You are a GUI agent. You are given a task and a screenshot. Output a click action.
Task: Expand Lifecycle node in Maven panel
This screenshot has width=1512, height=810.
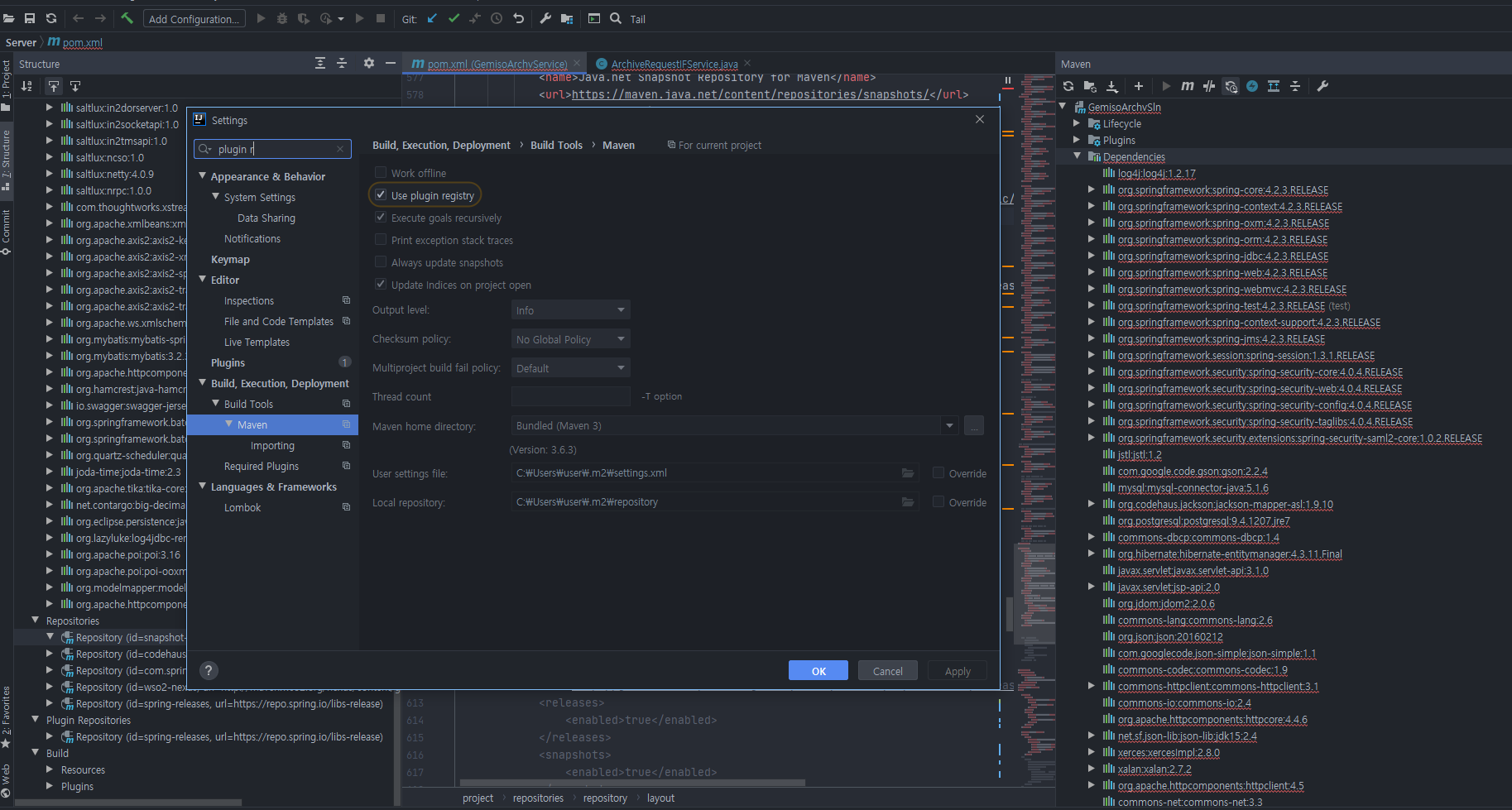click(1078, 123)
